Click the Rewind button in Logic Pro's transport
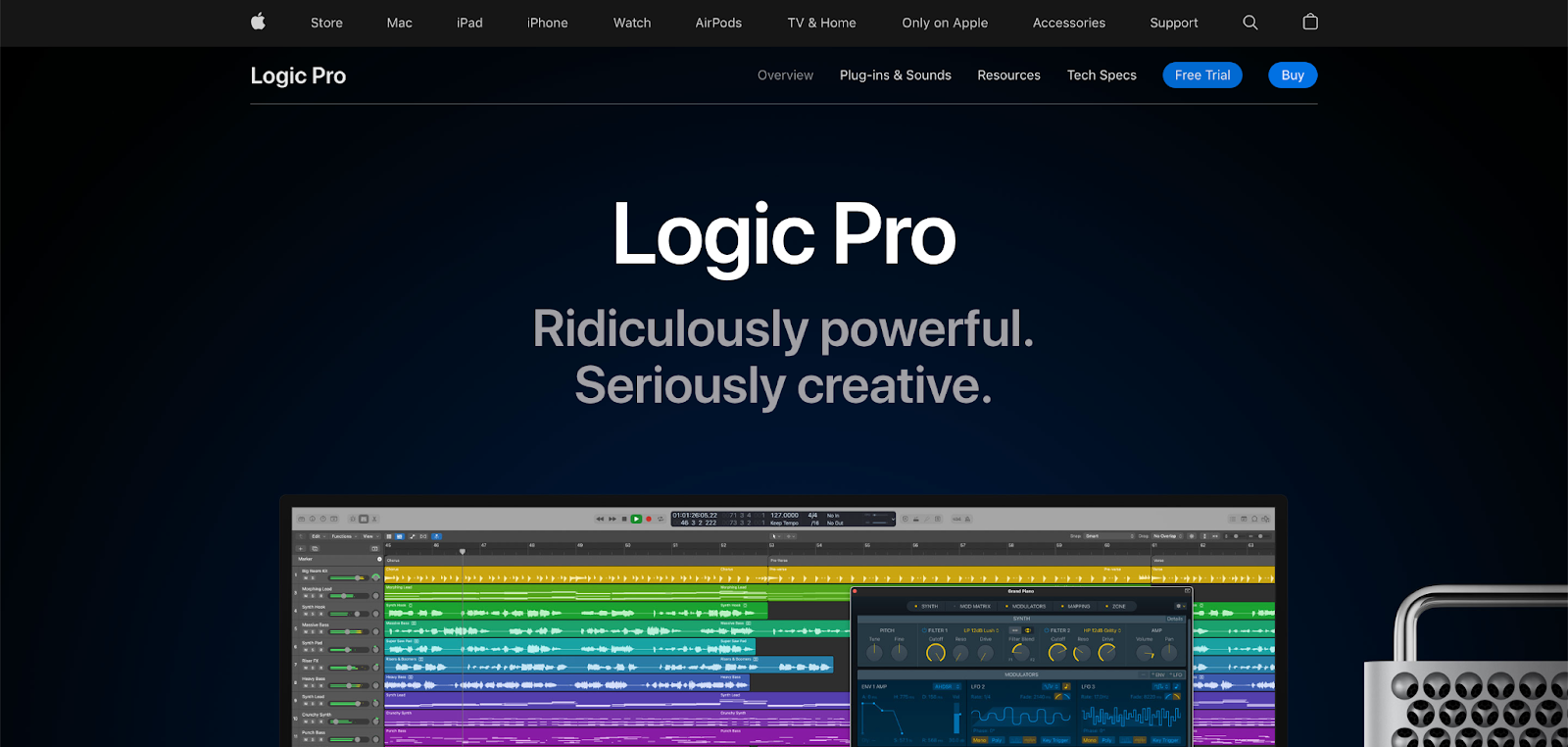 tap(600, 519)
